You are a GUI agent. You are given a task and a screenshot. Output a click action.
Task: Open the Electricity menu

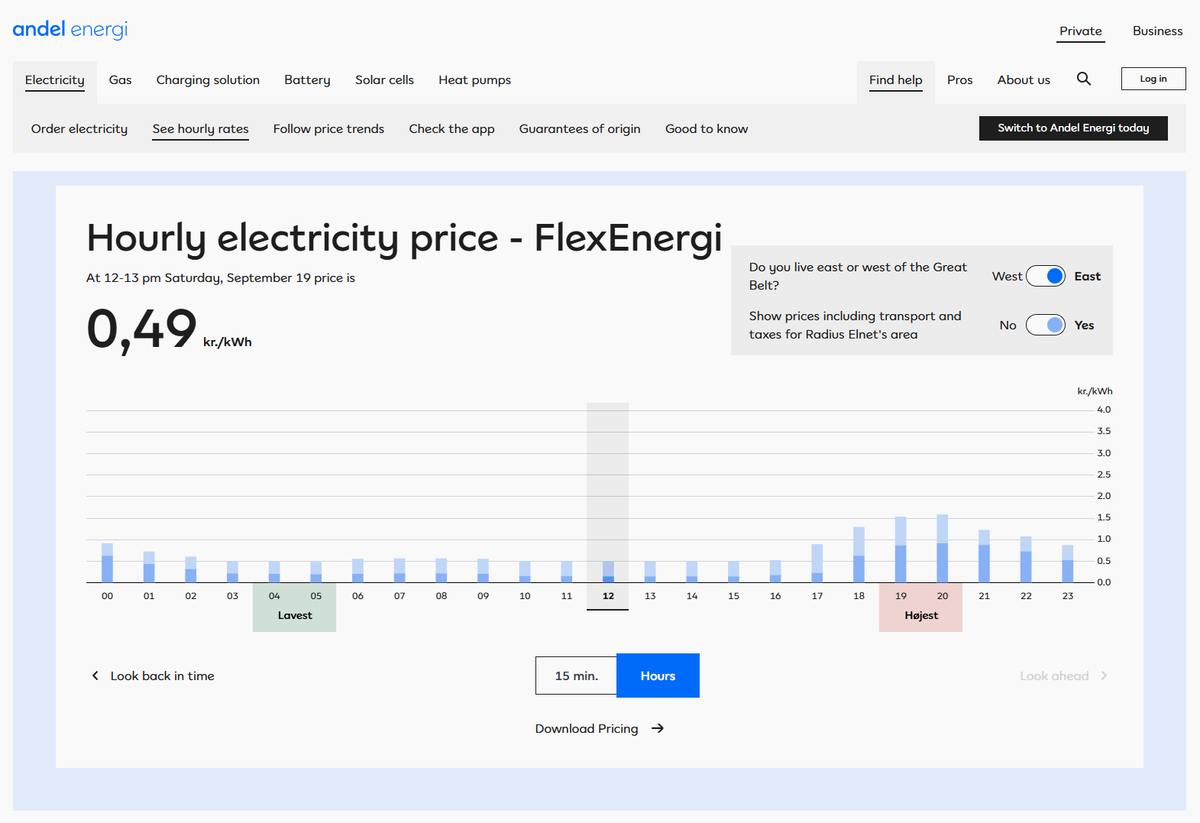point(55,80)
